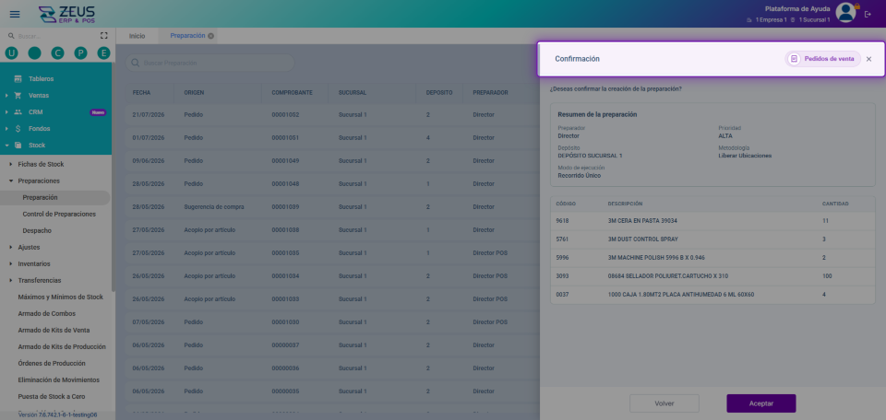
Task: Open the hamburger main menu
Action: coord(15,14)
